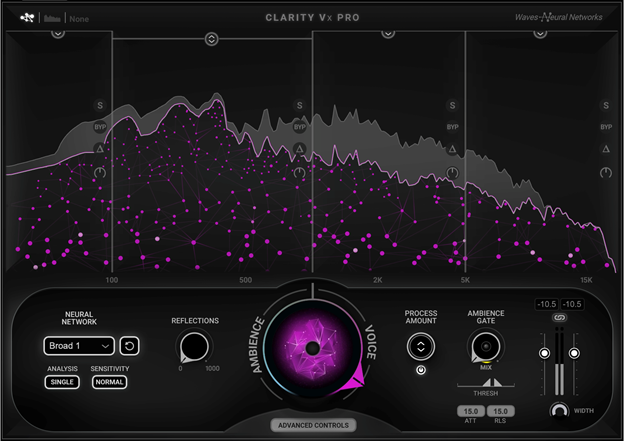Open the preset name field showing None
Screen dimensions: 624x441
pos(79,19)
